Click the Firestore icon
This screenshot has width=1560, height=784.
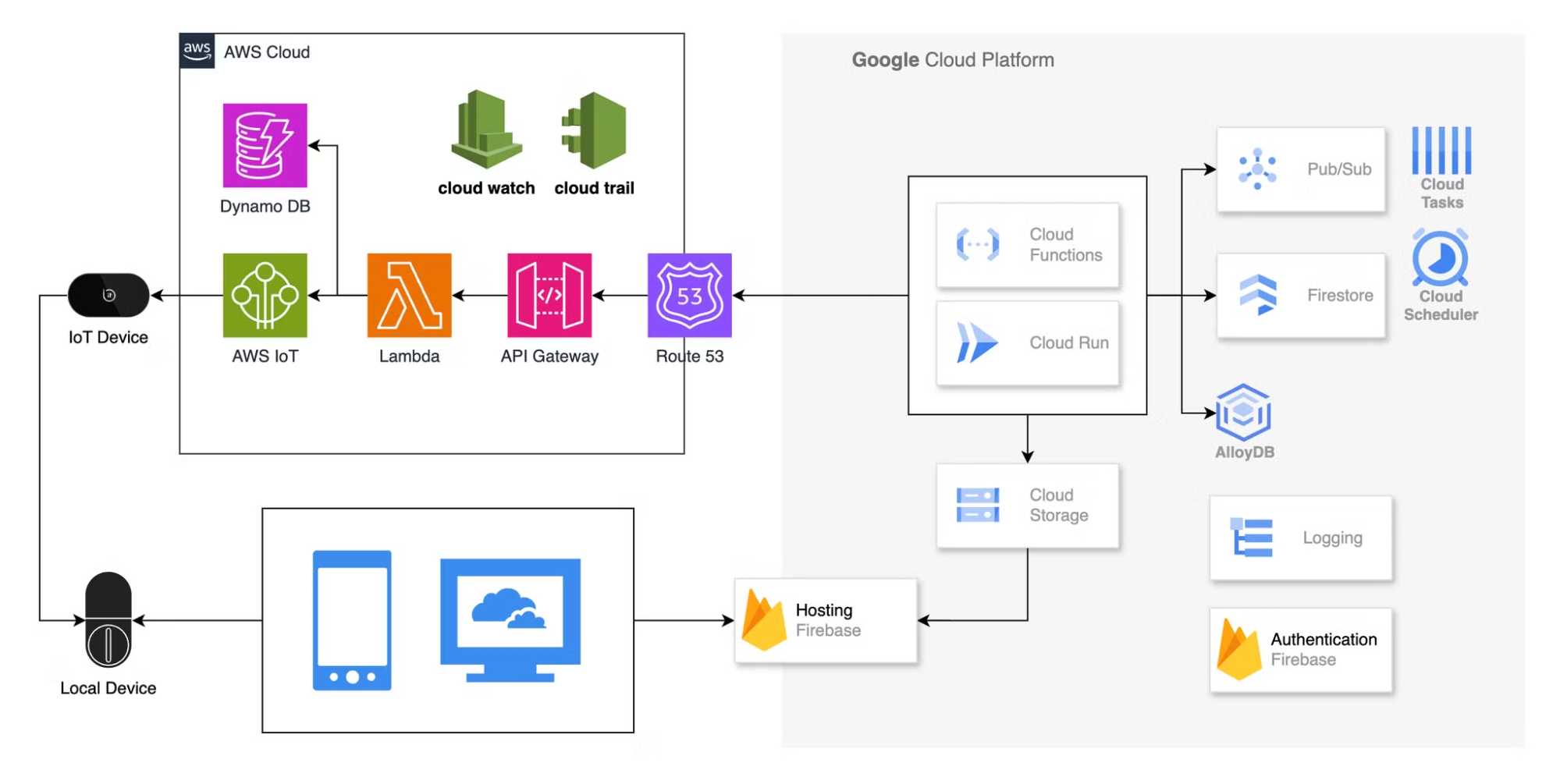pos(1258,295)
